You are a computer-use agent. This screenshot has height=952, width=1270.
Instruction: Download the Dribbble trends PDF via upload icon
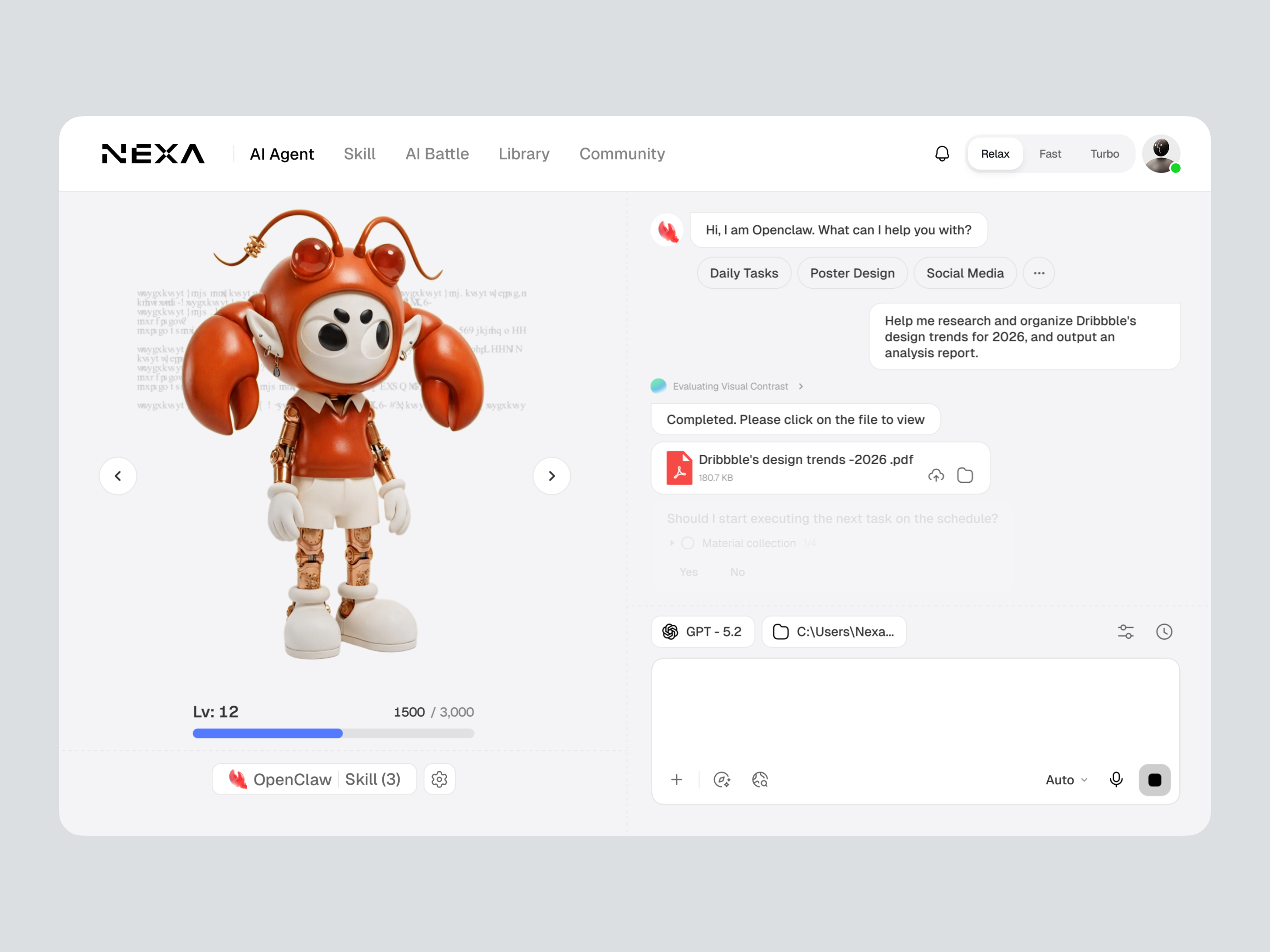tap(936, 475)
